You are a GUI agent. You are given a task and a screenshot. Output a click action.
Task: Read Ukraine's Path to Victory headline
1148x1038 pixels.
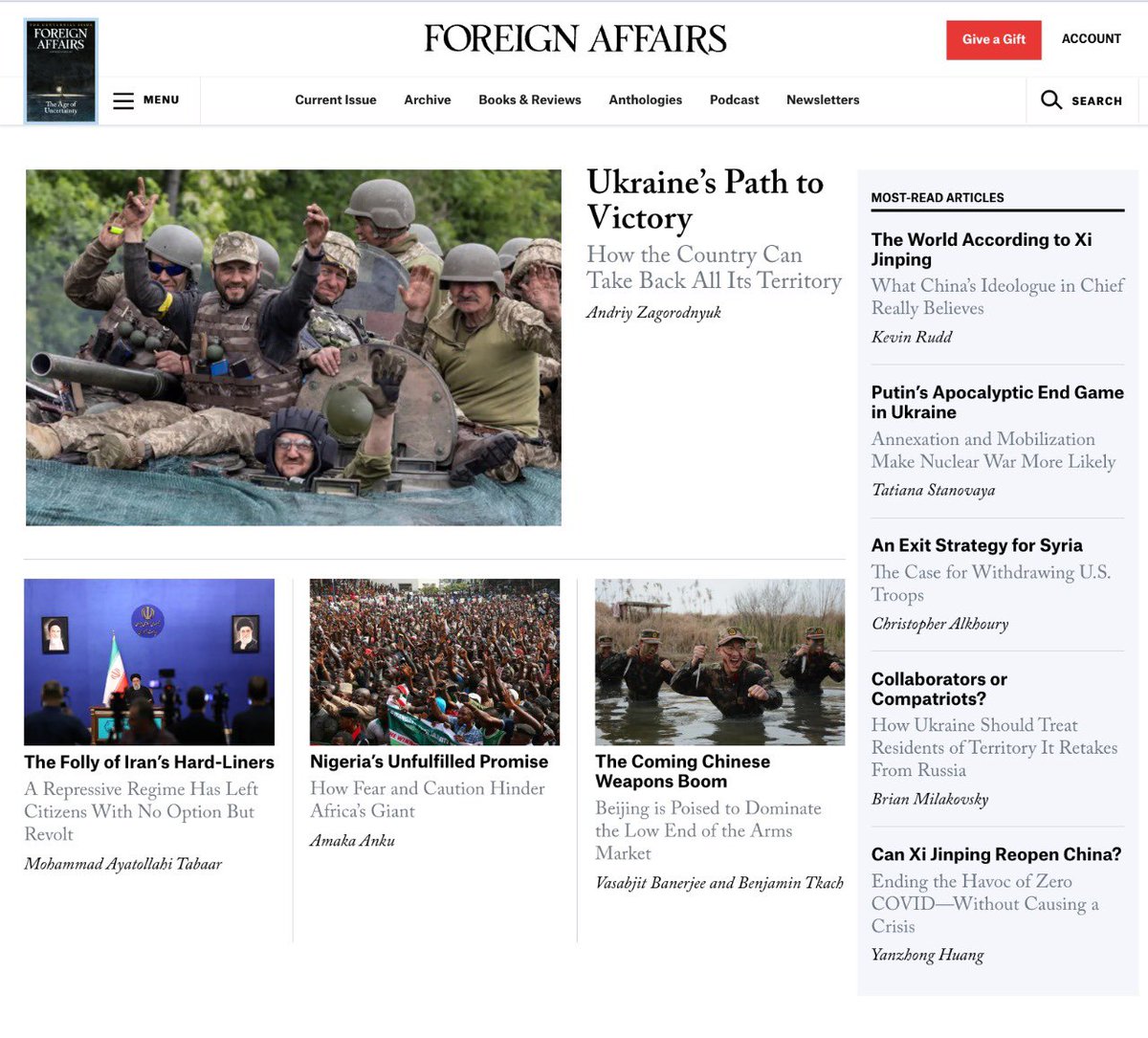[705, 199]
